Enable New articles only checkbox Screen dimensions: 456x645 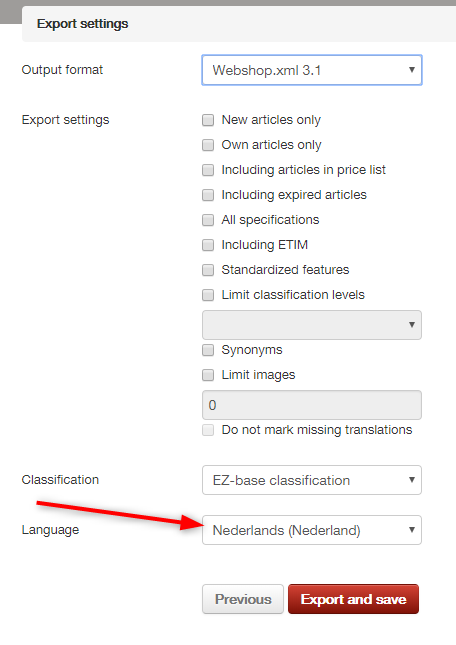coord(208,120)
